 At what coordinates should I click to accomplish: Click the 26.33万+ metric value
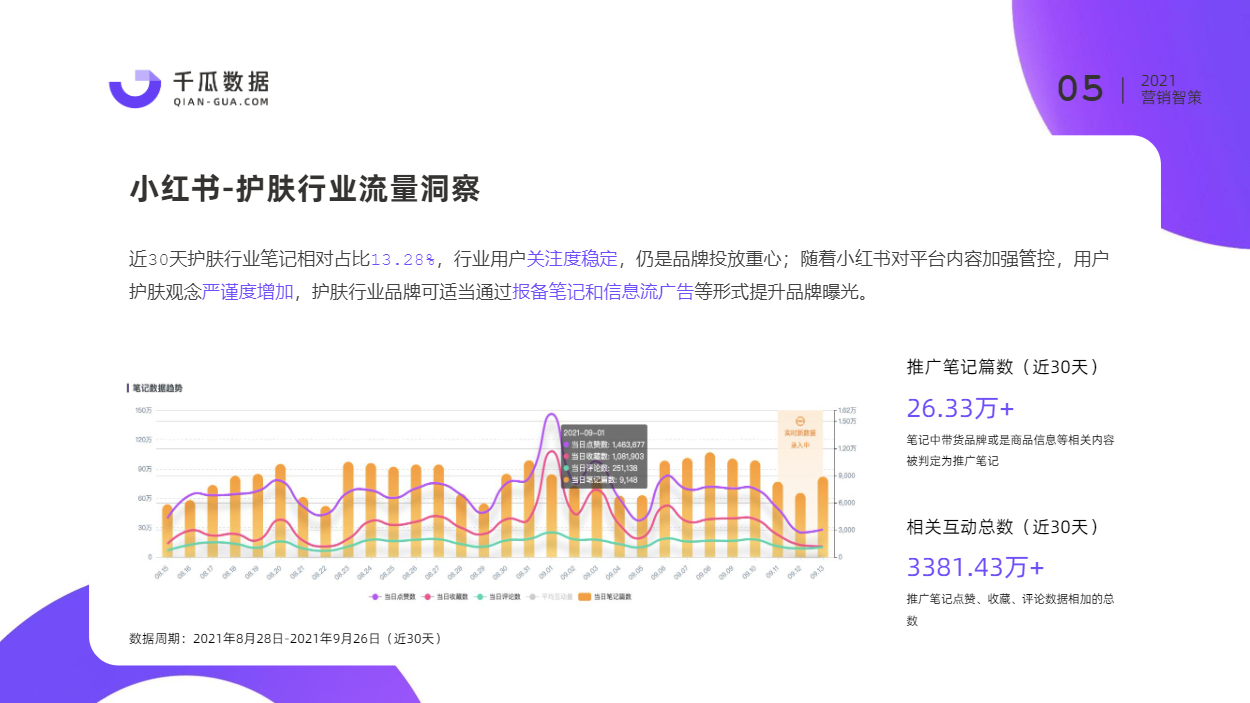[960, 408]
